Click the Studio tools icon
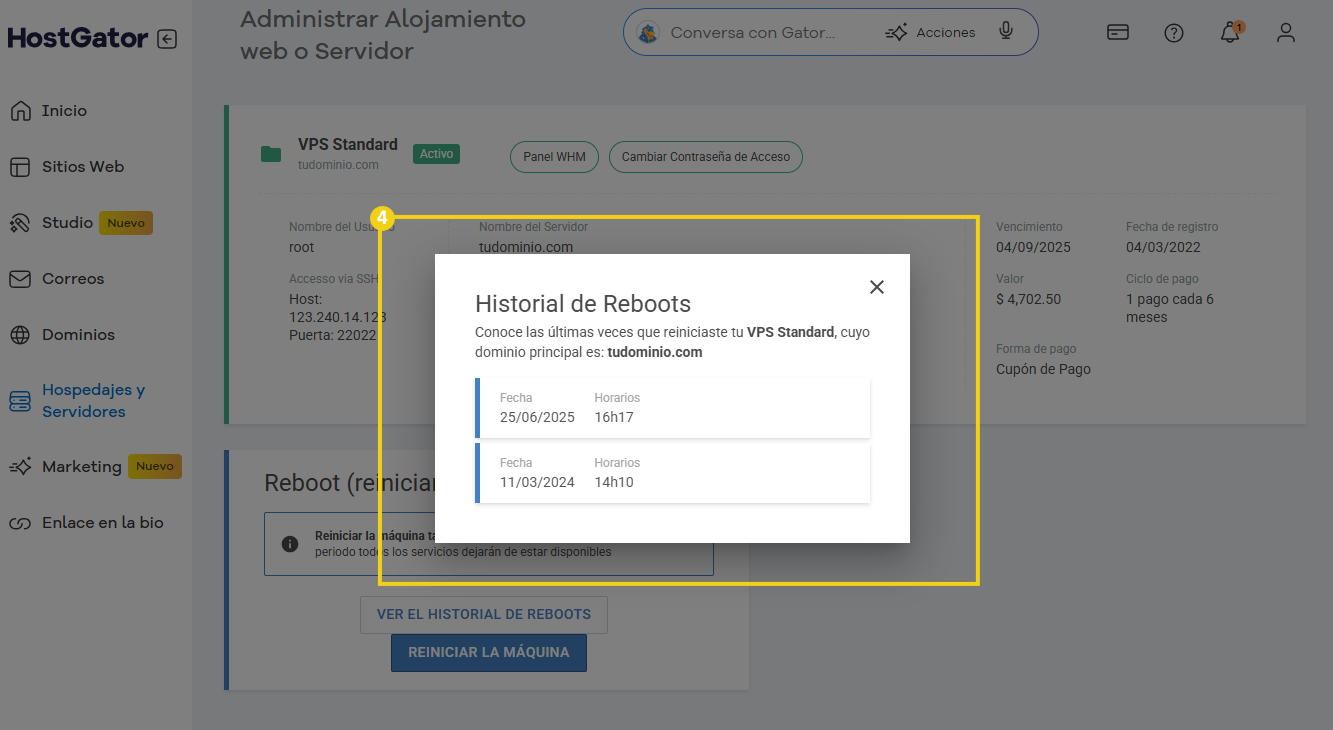 coord(20,223)
